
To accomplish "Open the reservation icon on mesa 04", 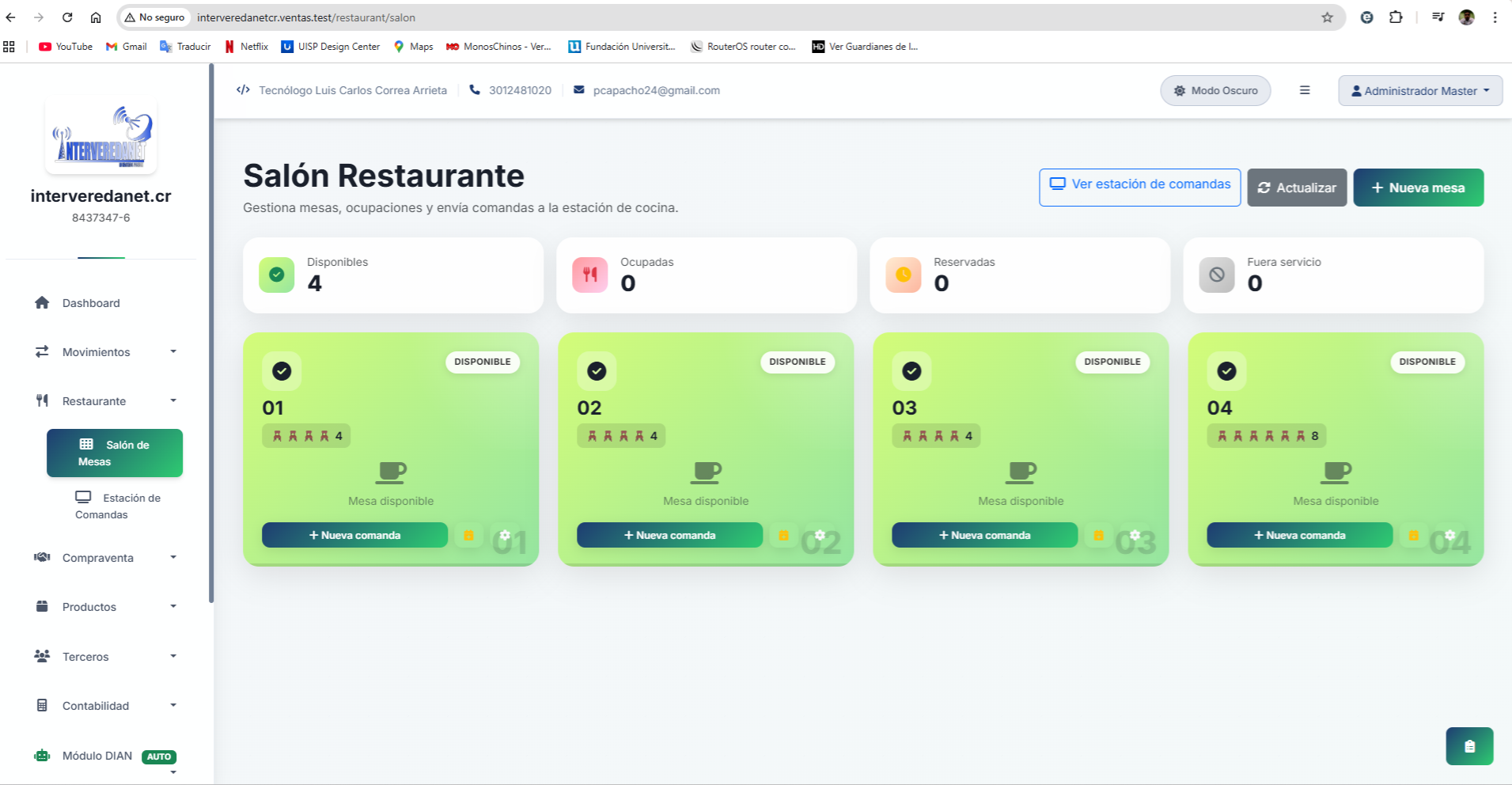I will pyautogui.click(x=1413, y=535).
